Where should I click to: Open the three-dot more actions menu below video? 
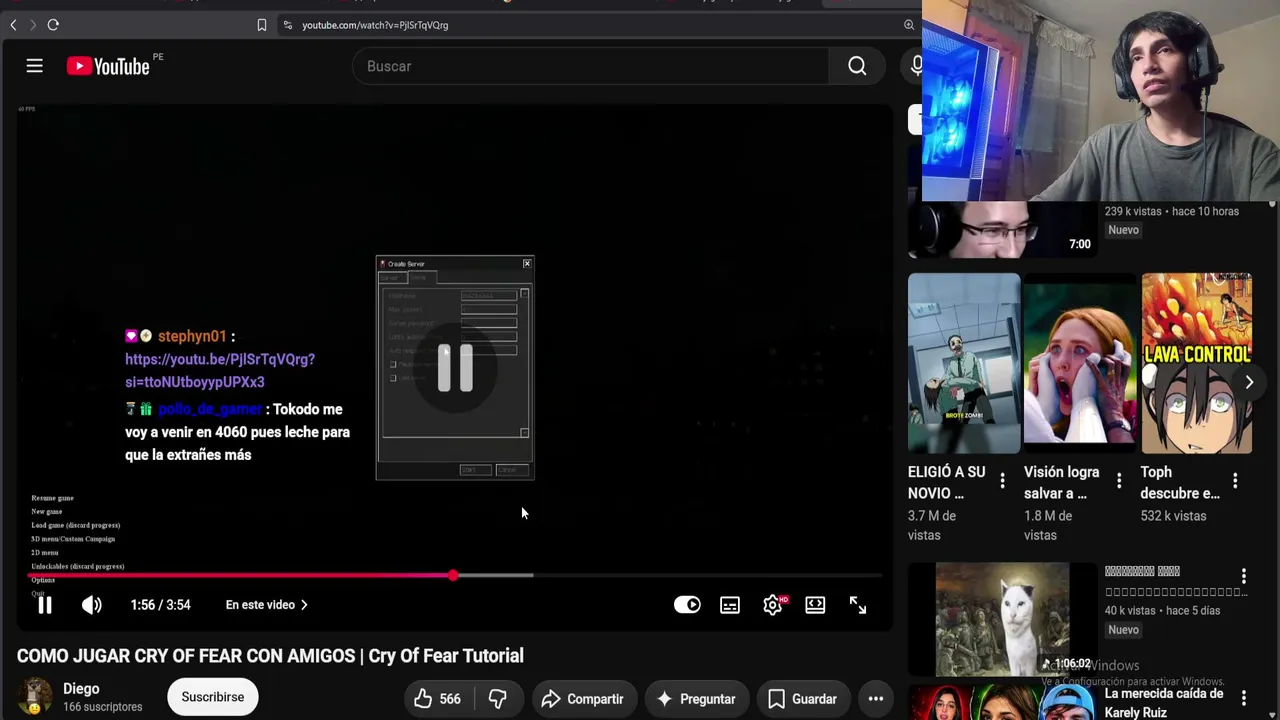click(875, 699)
